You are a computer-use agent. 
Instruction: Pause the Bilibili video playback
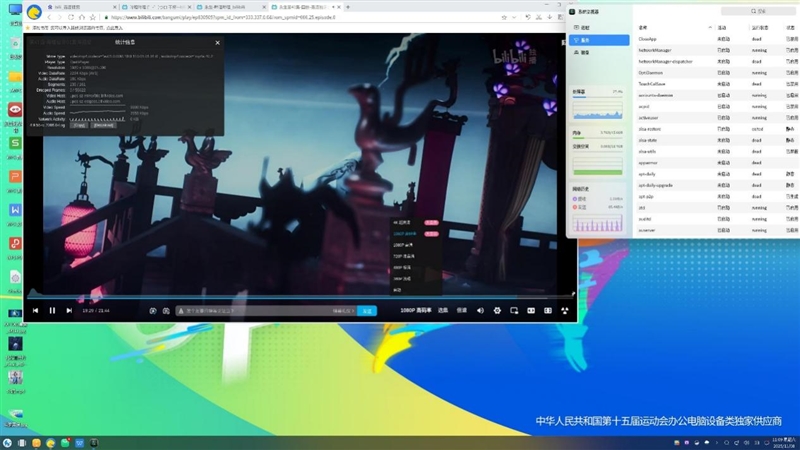point(52,311)
